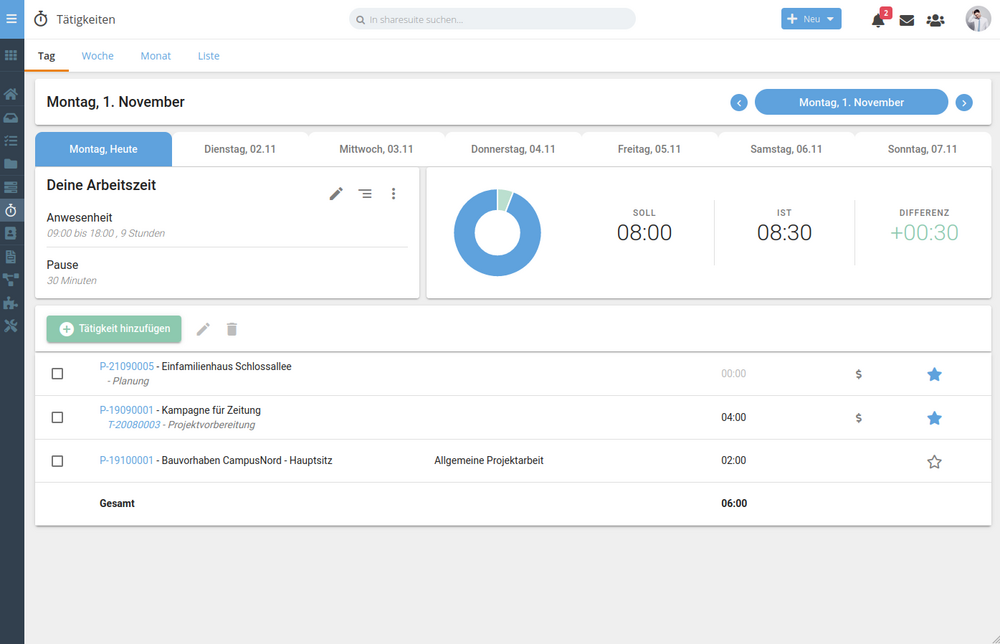Viewport: 1000px width, 644px height.
Task: Open the messages envelope icon
Action: tap(907, 20)
